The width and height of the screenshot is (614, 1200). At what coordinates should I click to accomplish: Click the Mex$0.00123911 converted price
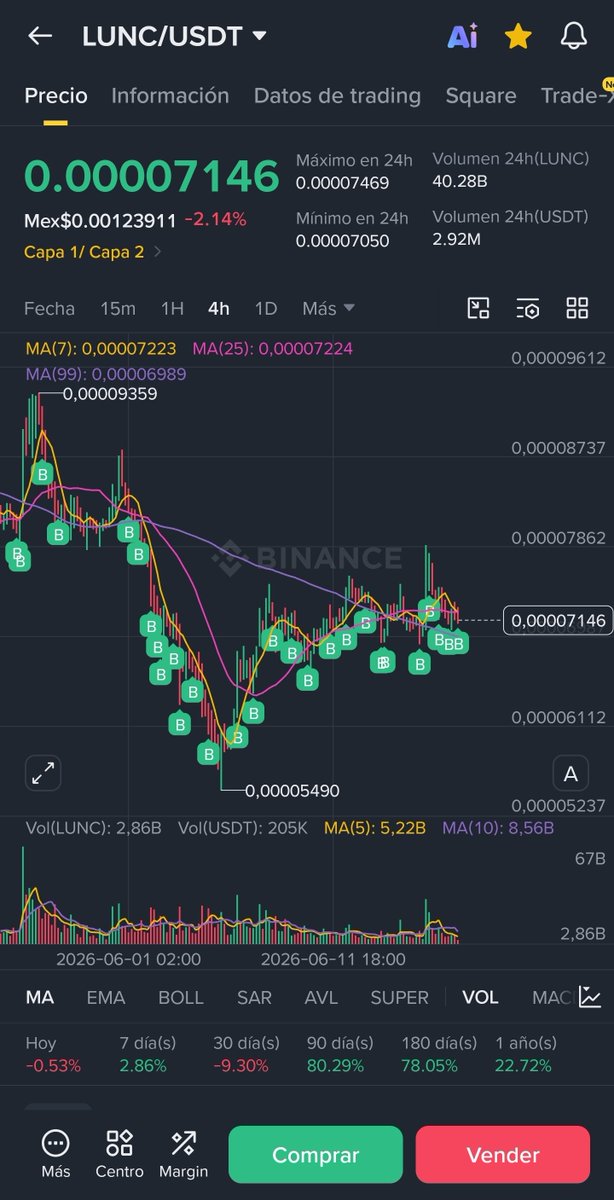point(100,220)
